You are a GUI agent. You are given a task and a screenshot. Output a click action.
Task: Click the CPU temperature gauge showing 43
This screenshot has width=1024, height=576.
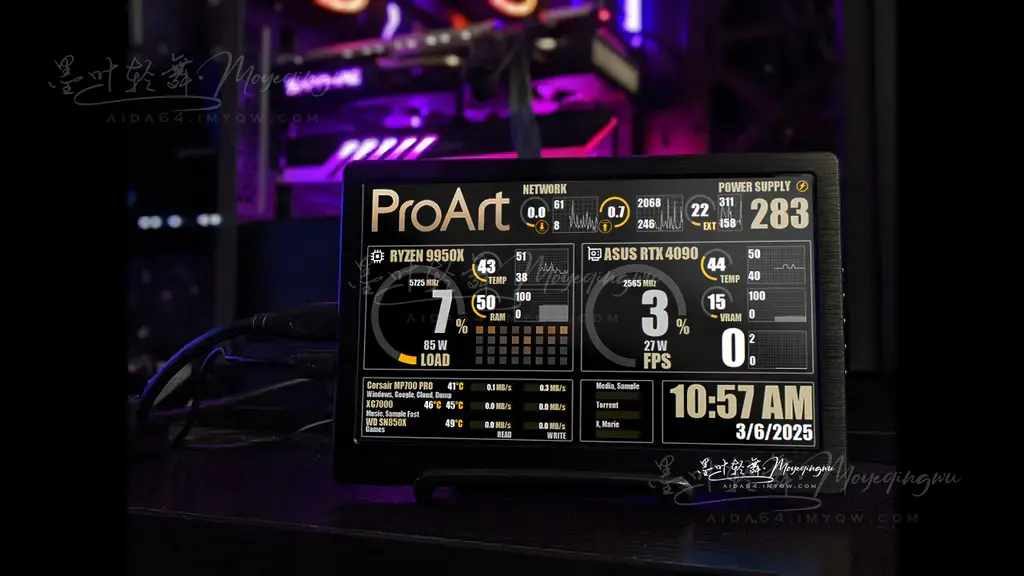pos(487,268)
